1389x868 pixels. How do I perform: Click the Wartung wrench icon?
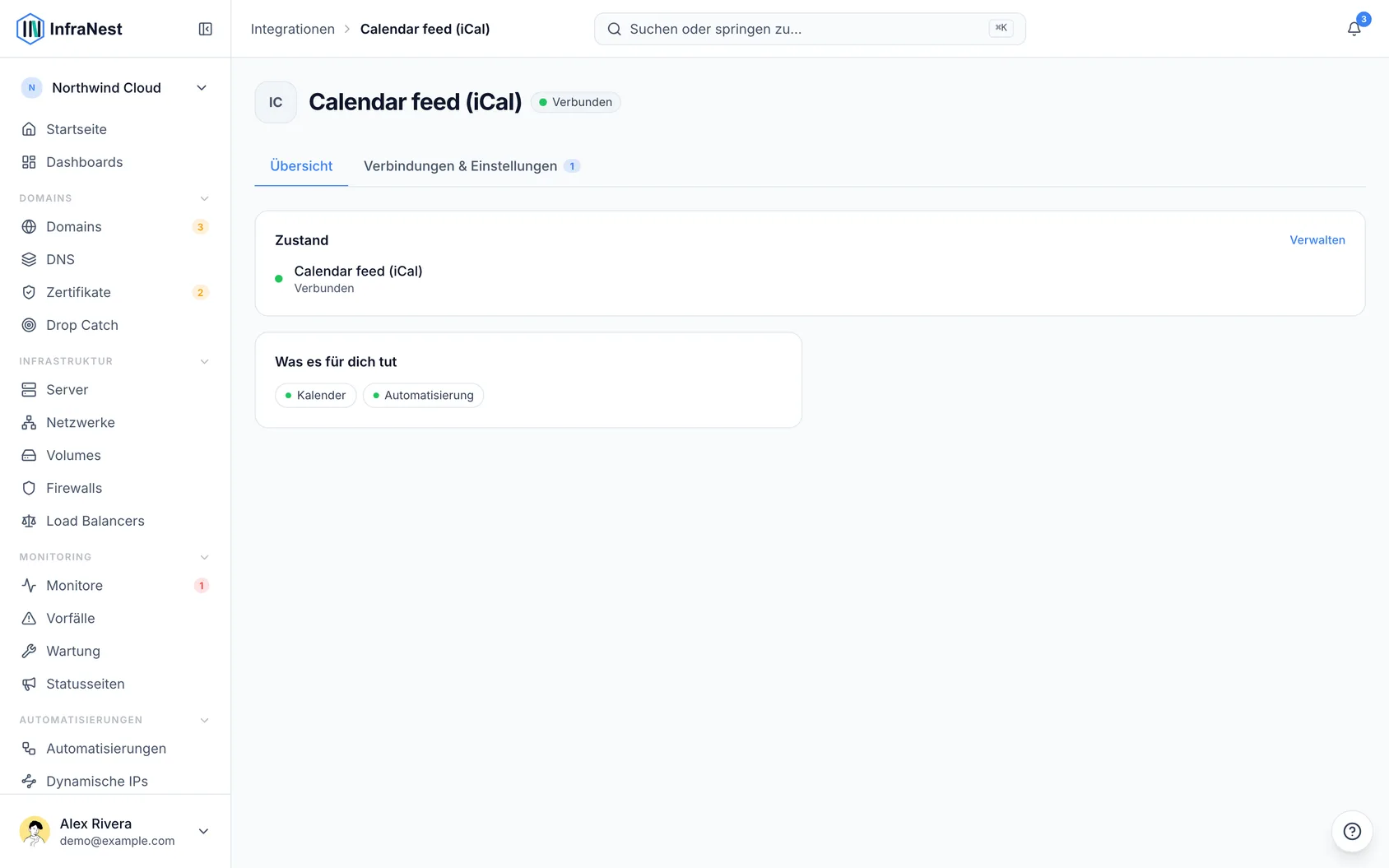pos(29,651)
